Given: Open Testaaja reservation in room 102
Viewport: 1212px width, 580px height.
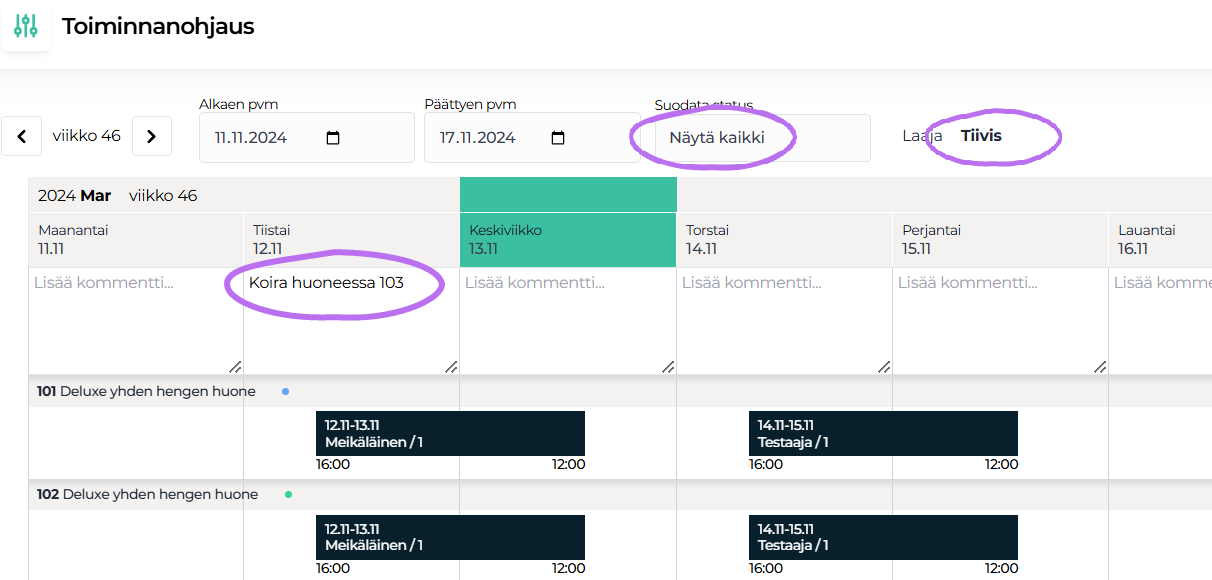Looking at the screenshot, I should pyautogui.click(x=883, y=537).
